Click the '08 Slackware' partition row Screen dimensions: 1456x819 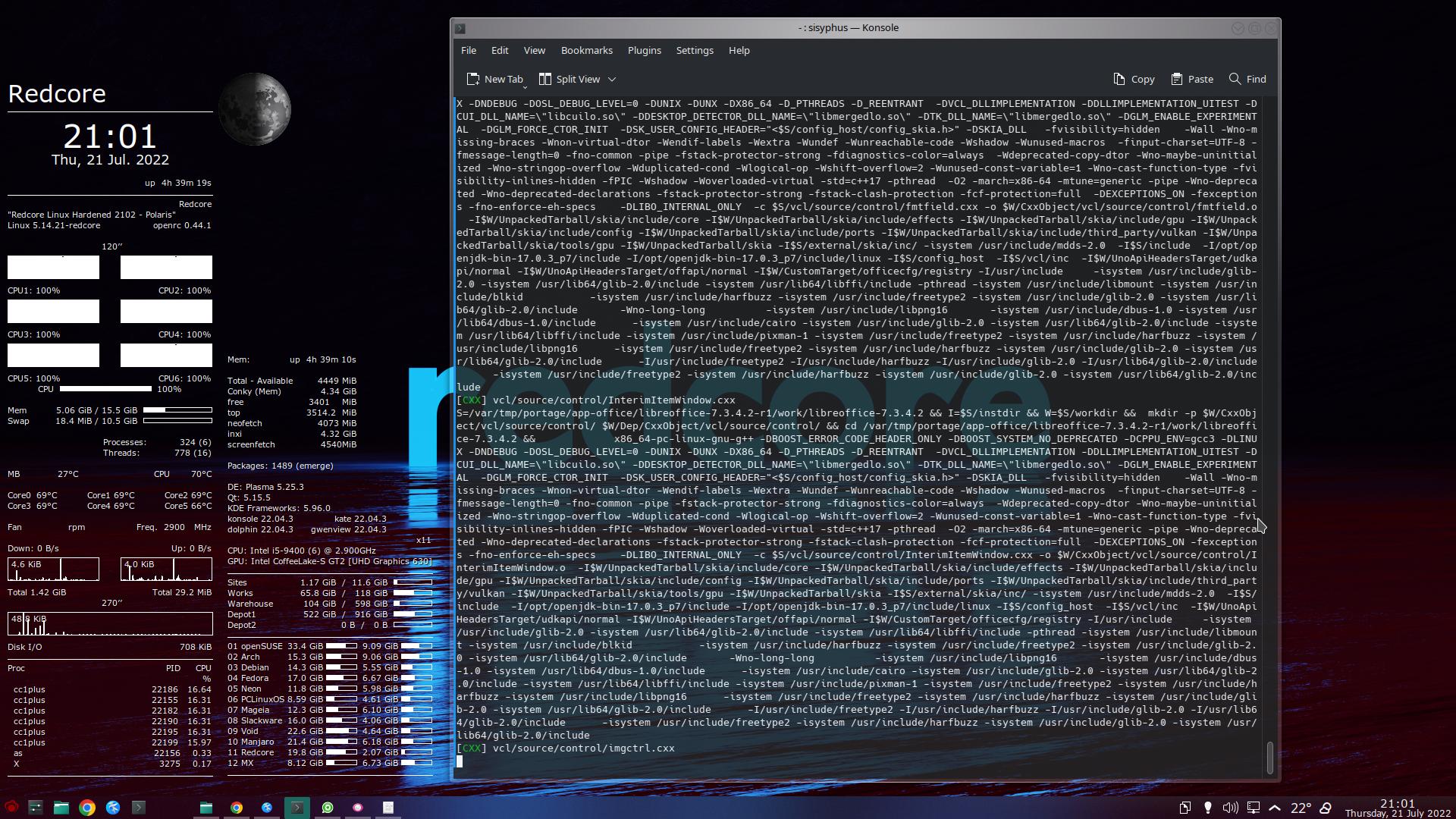pyautogui.click(x=330, y=720)
